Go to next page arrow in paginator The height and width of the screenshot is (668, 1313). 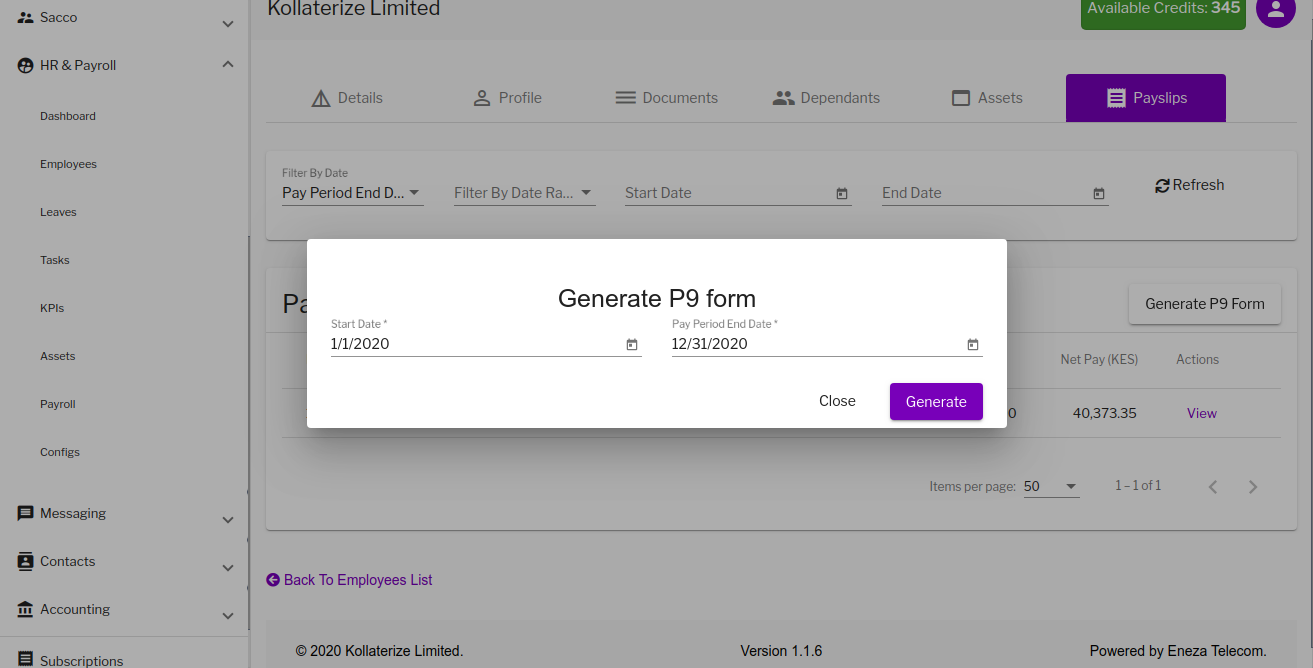(1253, 487)
